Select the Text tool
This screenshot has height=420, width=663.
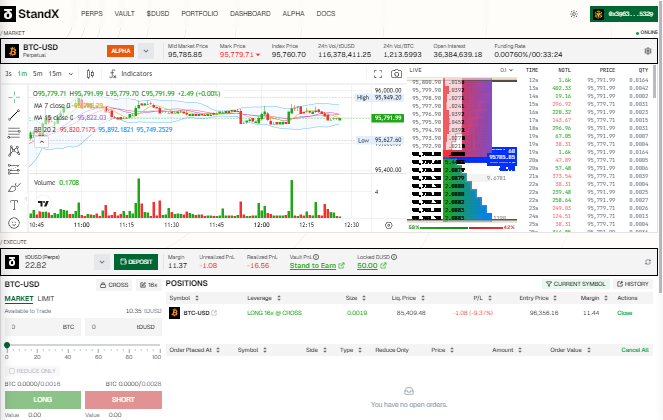click(x=14, y=205)
